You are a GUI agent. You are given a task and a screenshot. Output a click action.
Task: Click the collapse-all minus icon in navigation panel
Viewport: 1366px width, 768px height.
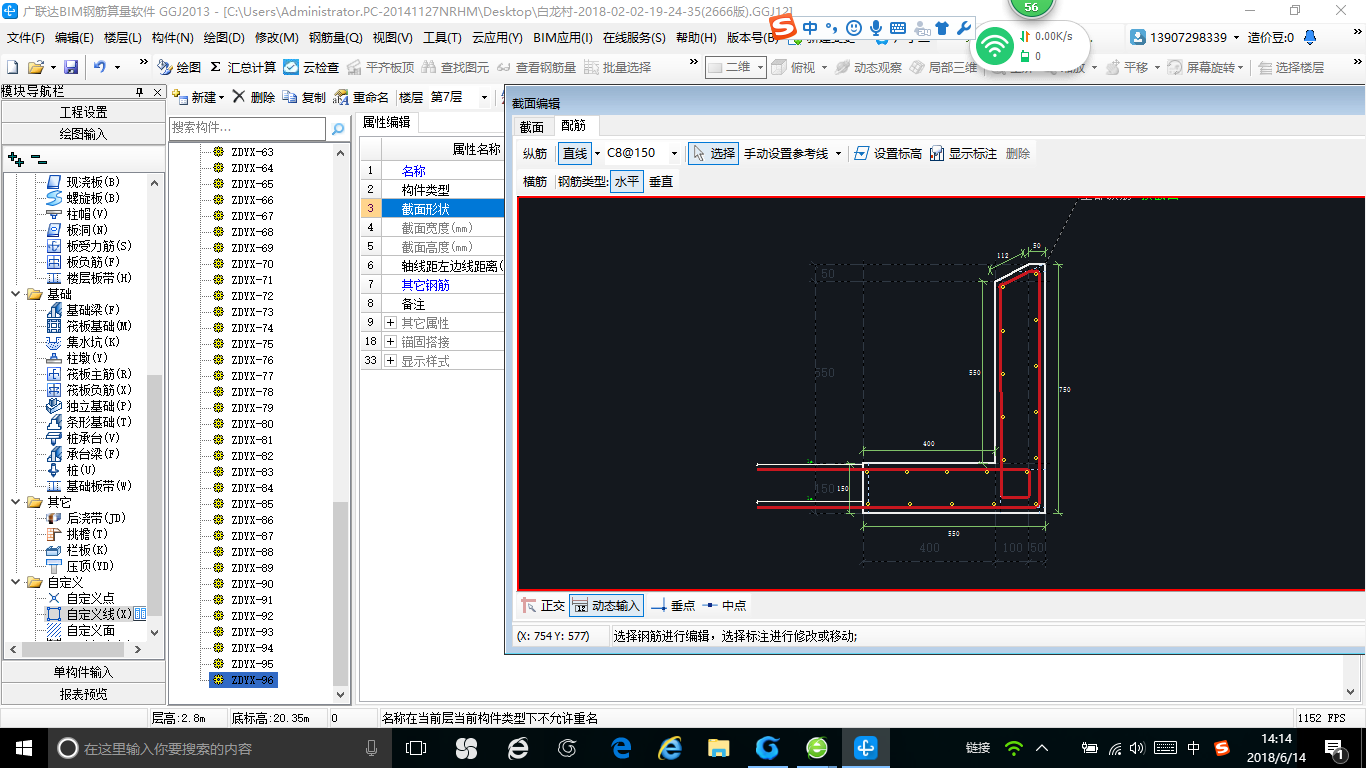click(x=39, y=158)
